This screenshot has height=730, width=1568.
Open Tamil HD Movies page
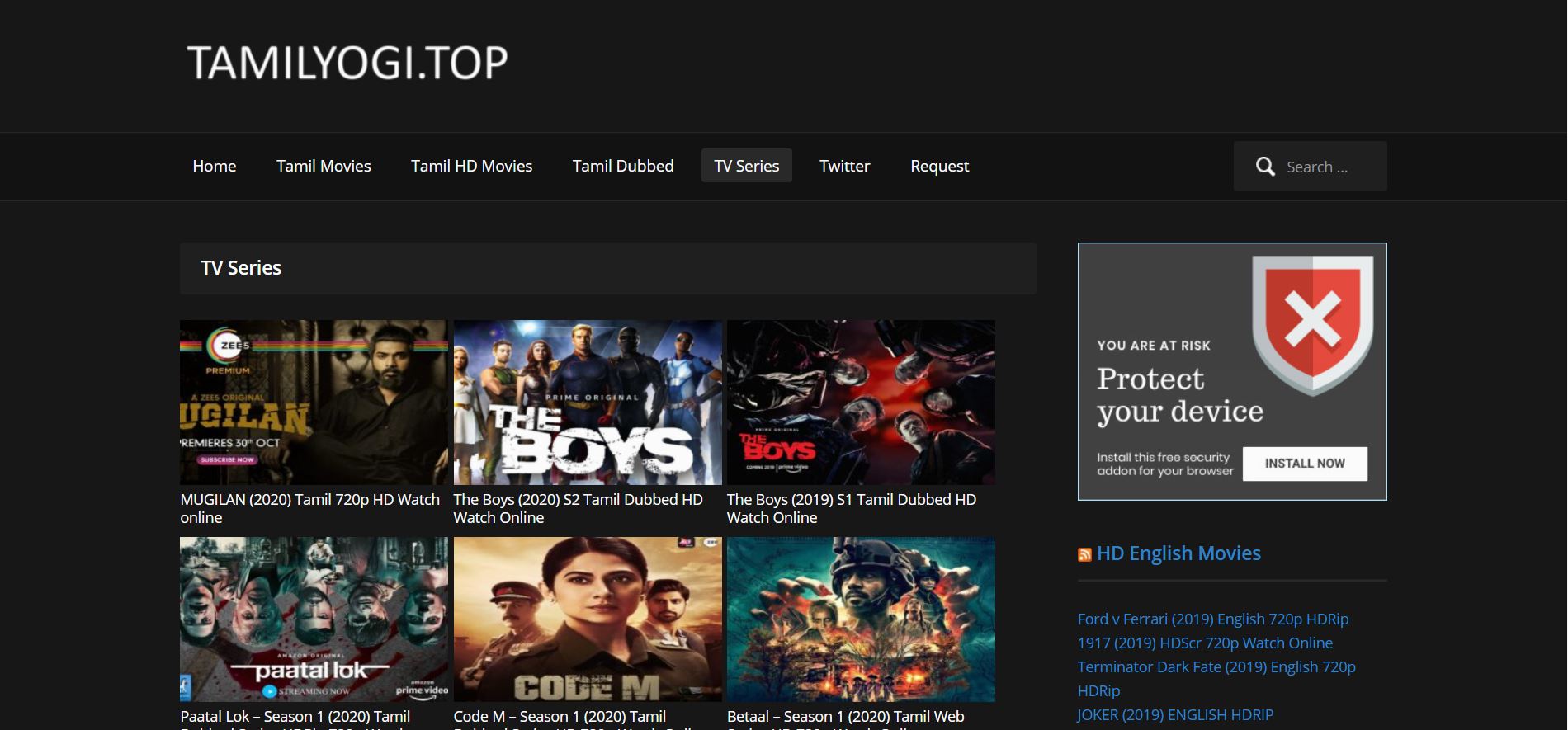pyautogui.click(x=472, y=166)
